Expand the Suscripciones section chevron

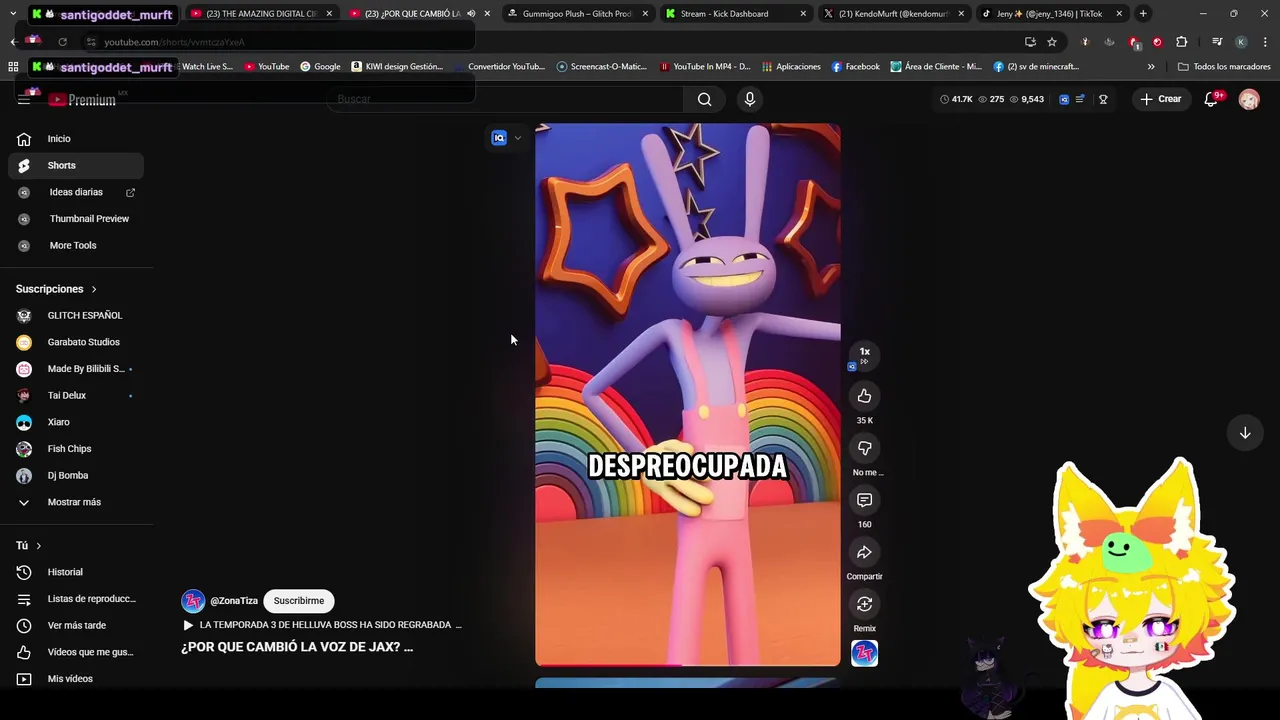pos(94,289)
